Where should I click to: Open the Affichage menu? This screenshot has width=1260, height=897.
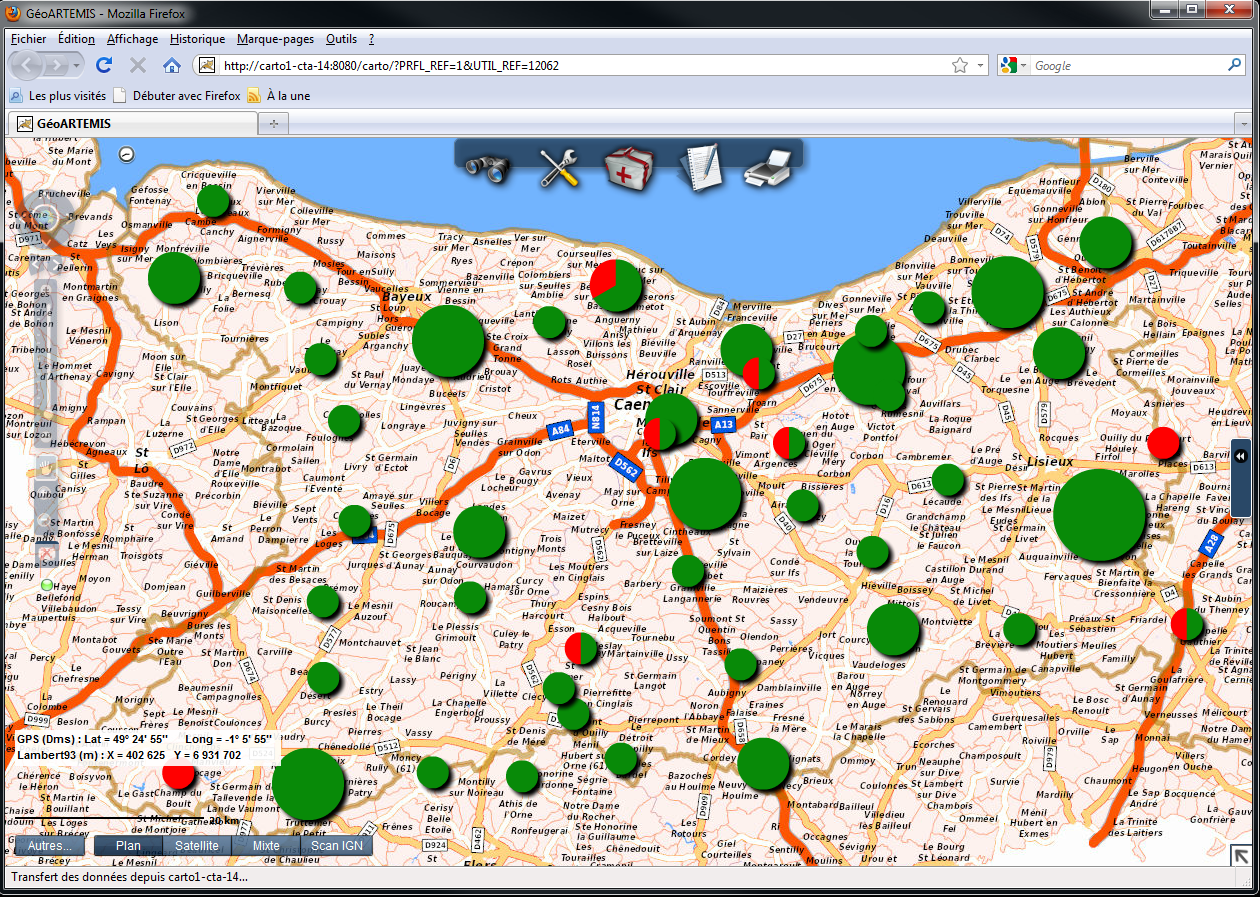coord(132,39)
